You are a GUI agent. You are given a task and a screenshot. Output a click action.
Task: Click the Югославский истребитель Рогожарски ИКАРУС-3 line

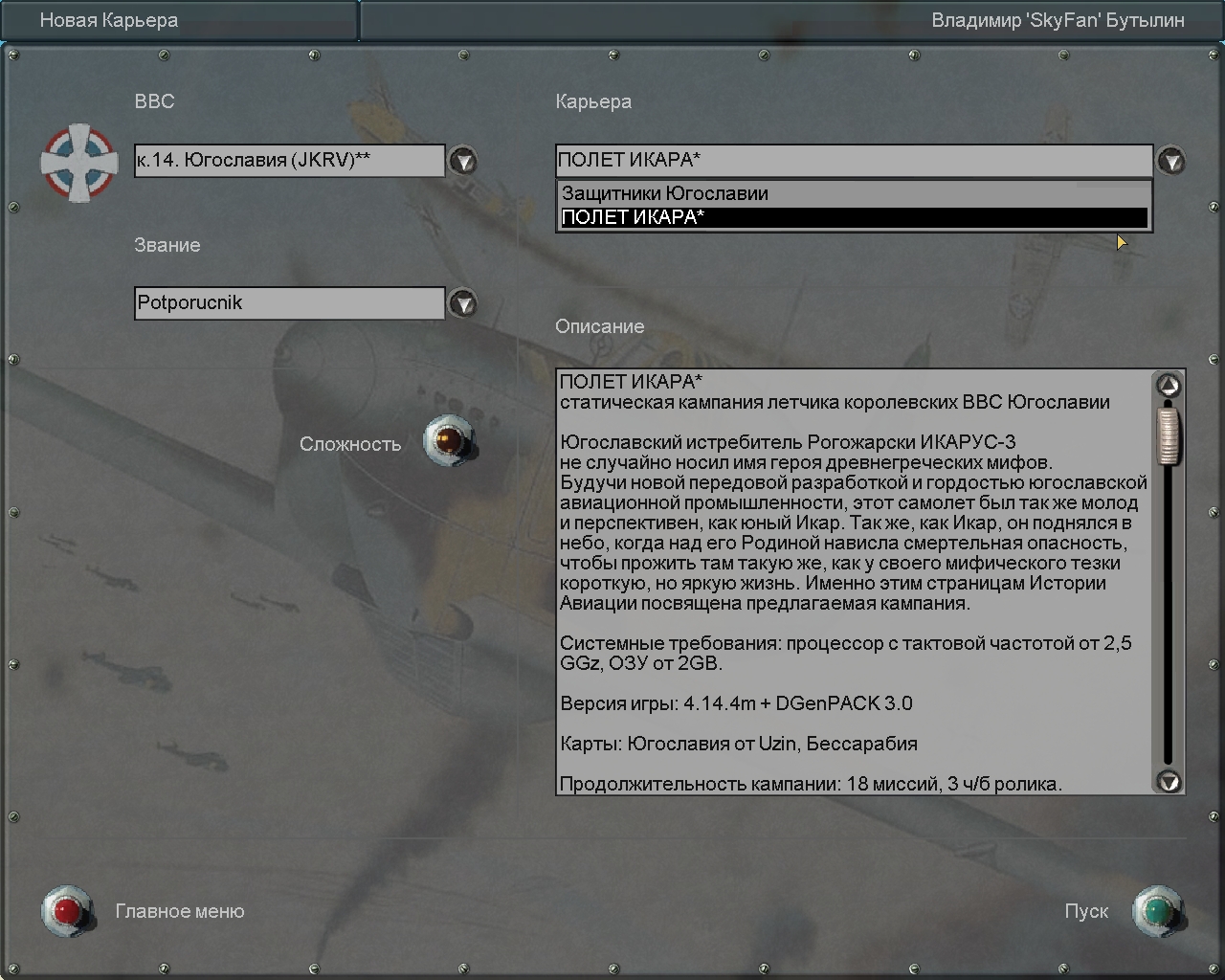(x=788, y=442)
